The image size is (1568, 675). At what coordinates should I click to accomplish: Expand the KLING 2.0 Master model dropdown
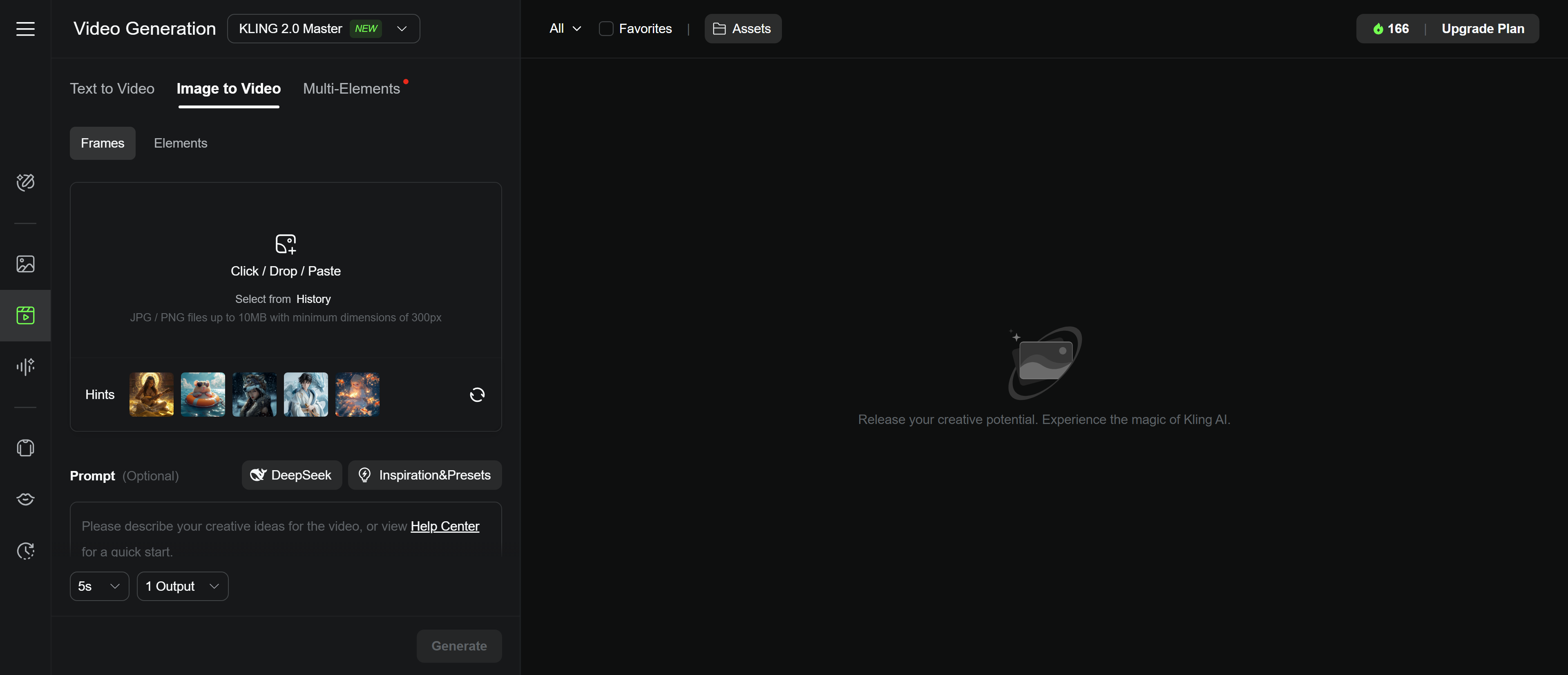tap(323, 29)
